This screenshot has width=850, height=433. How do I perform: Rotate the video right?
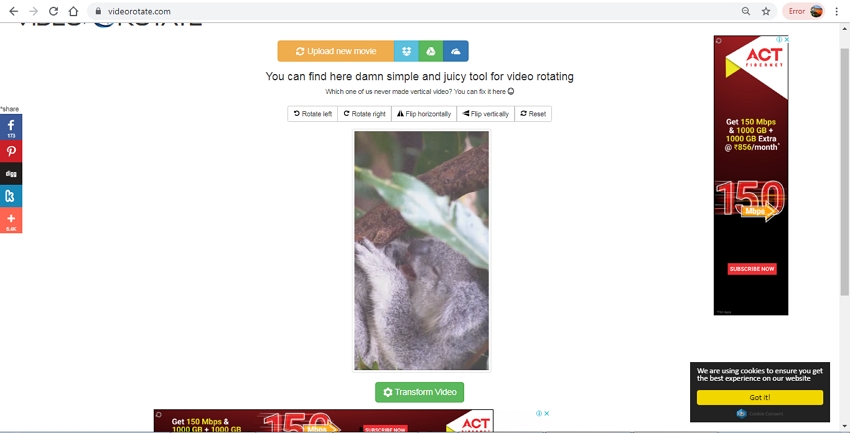pos(364,114)
